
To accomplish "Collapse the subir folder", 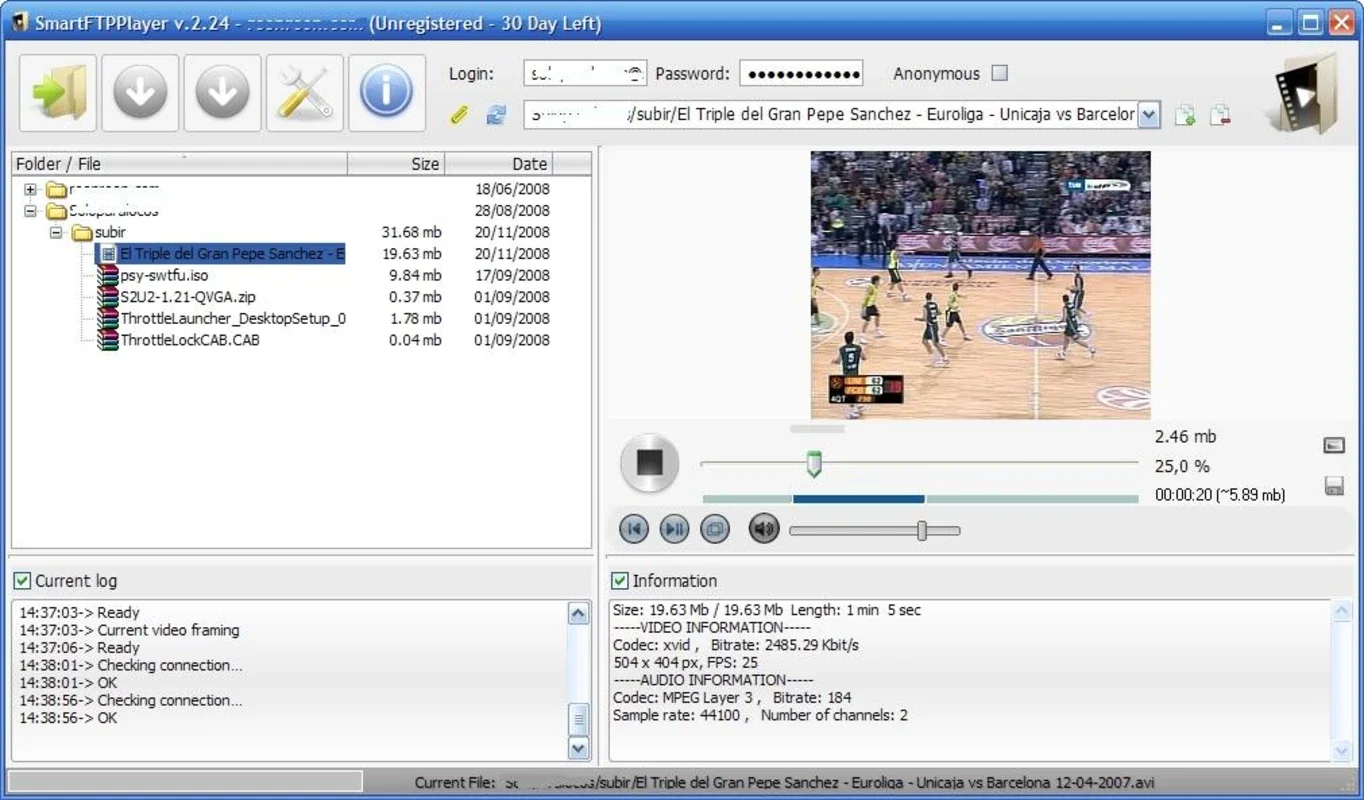I will click(x=56, y=232).
